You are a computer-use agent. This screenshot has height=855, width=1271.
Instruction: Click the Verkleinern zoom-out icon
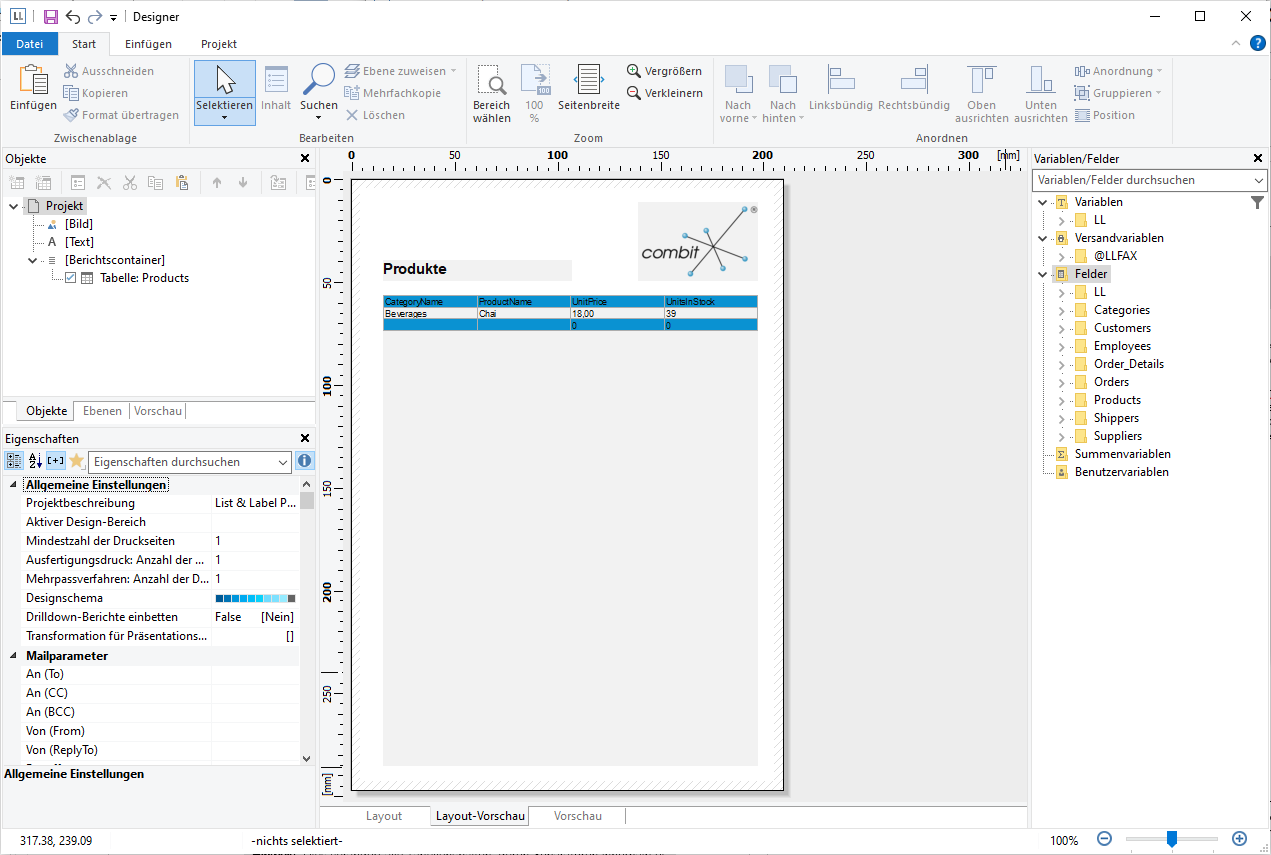[x=634, y=93]
